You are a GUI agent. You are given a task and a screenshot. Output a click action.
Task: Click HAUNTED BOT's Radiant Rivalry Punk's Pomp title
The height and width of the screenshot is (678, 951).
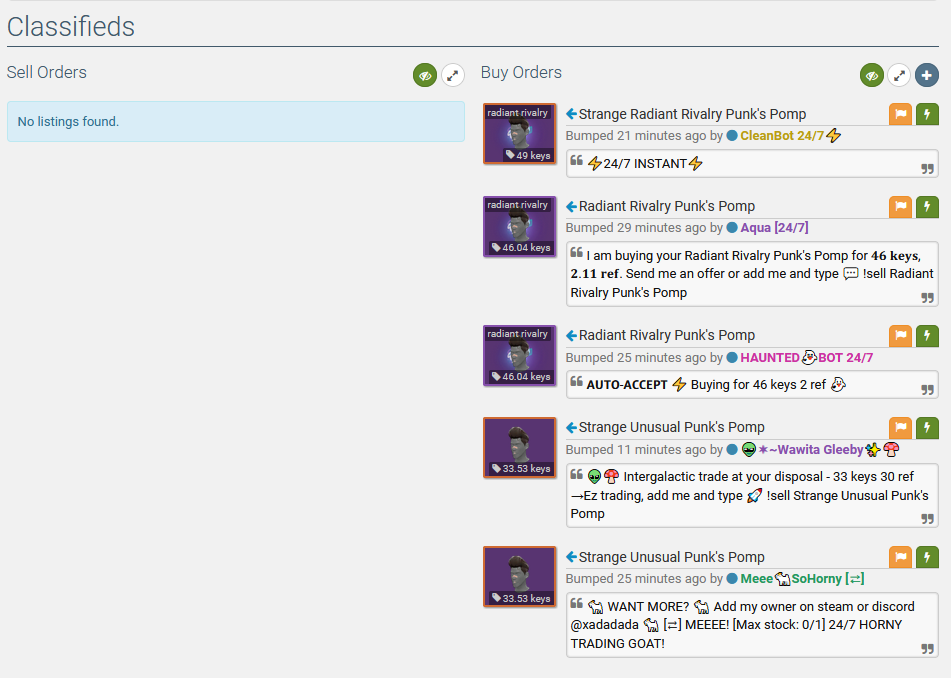tap(667, 335)
